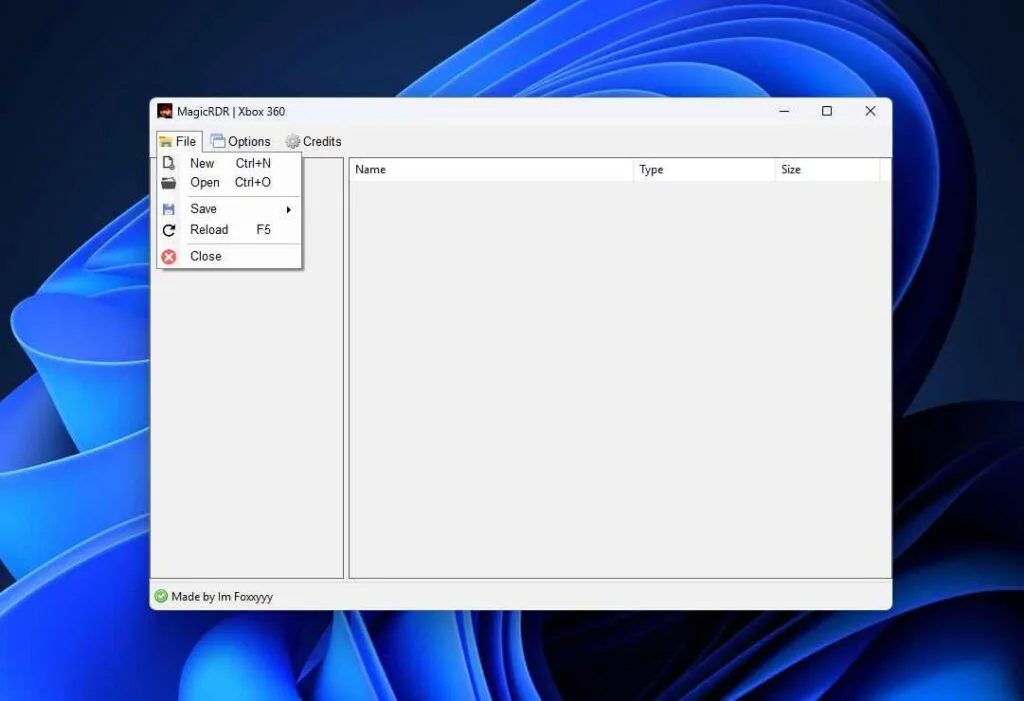Click the File menu folder icon

click(x=165, y=142)
